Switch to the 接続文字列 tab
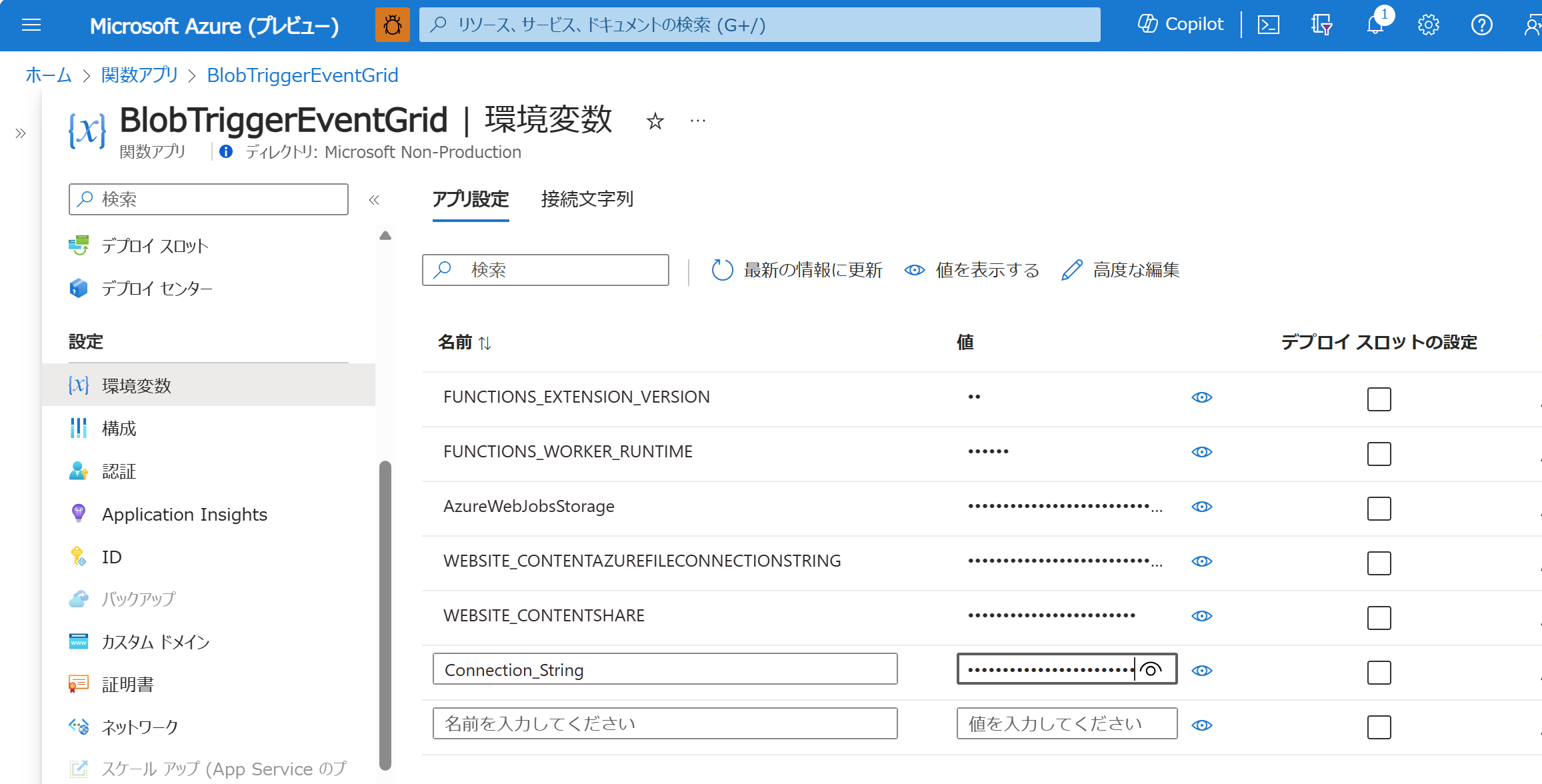 [x=587, y=199]
